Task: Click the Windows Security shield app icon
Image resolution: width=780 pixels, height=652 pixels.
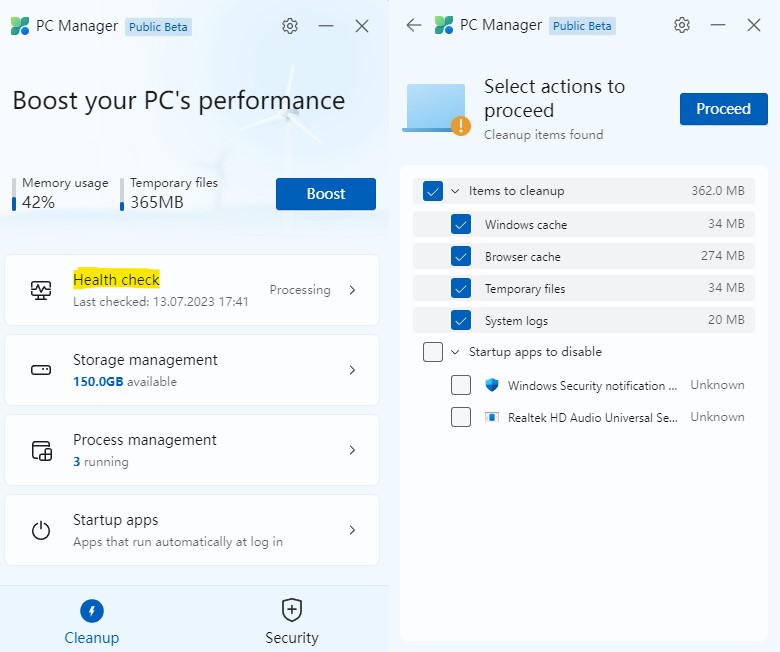Action: point(491,385)
